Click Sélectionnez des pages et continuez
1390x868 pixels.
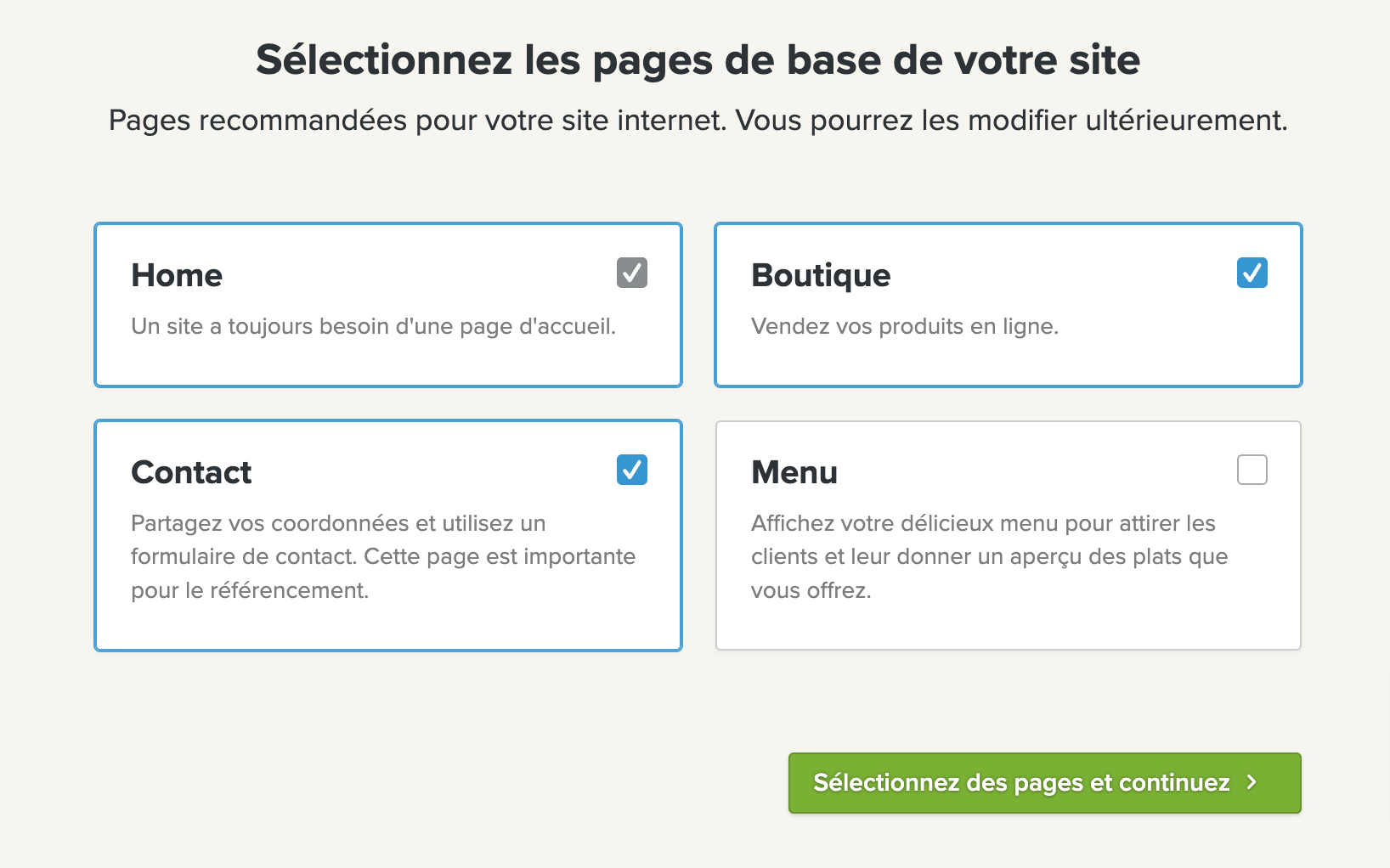click(1044, 783)
